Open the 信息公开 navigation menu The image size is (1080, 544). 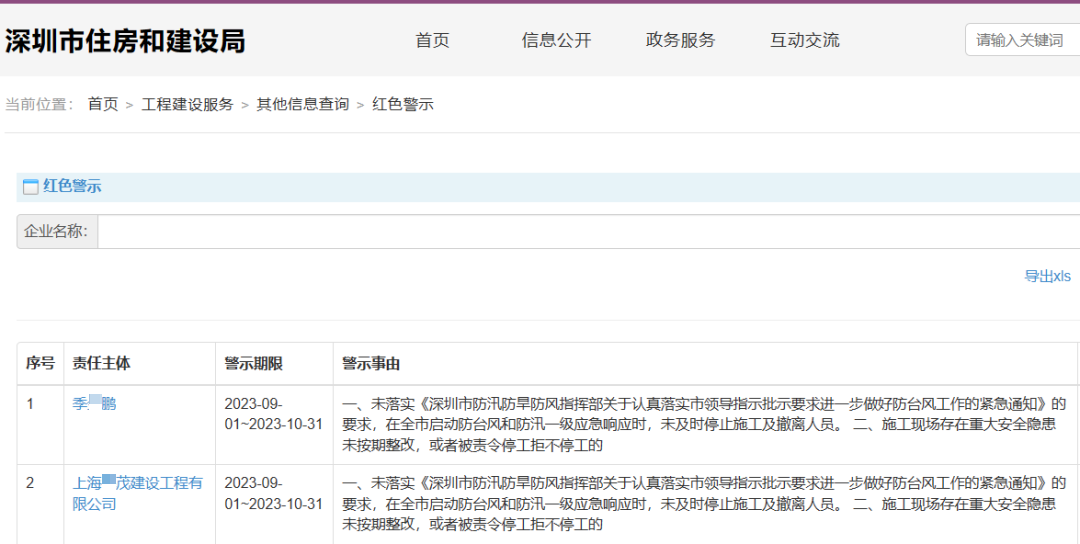(x=557, y=40)
